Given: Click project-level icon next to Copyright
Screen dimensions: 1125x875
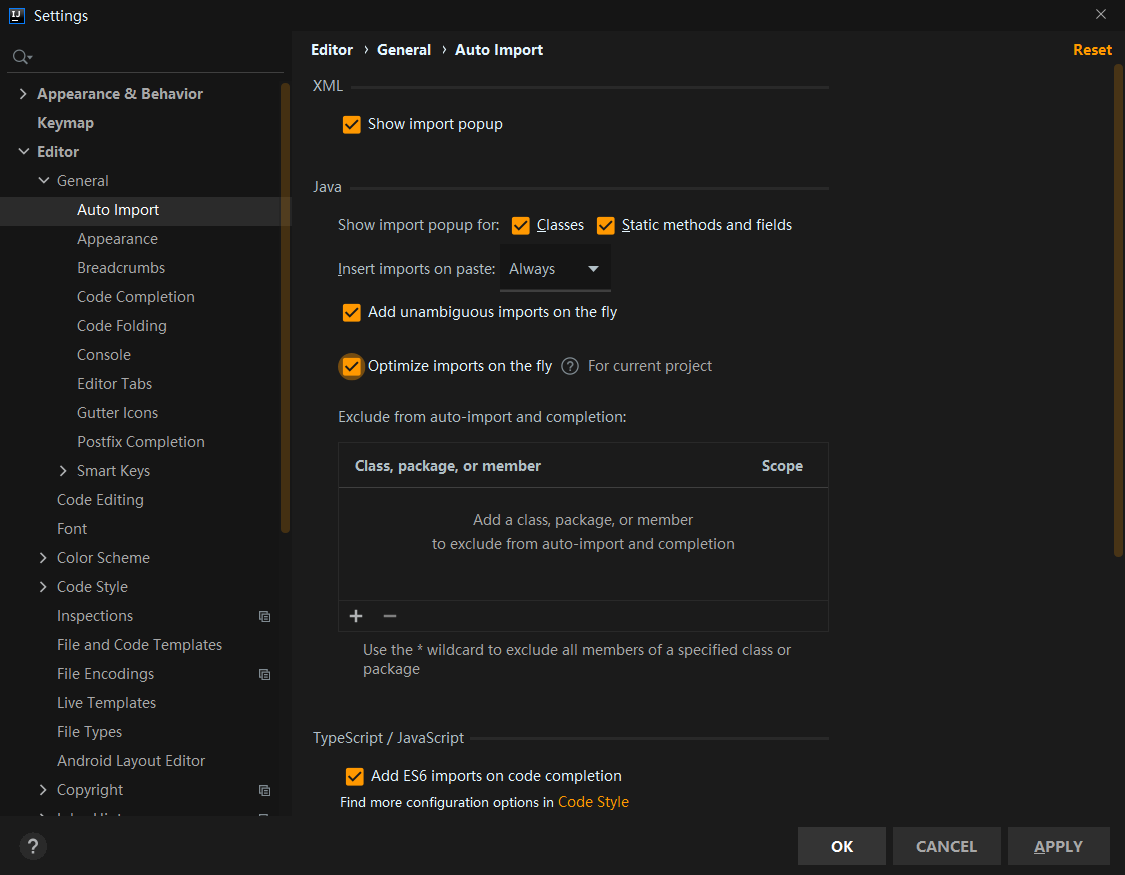Looking at the screenshot, I should click(x=264, y=790).
